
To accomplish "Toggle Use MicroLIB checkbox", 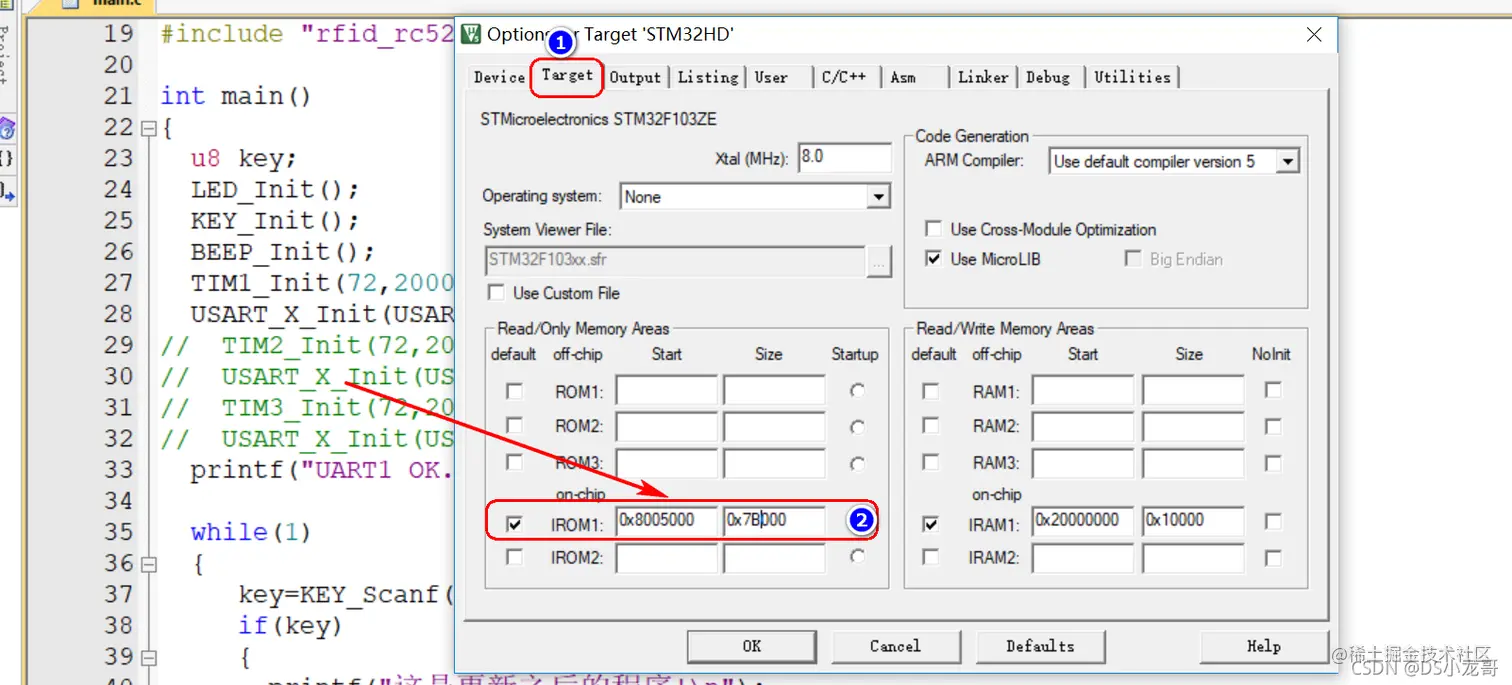I will [933, 259].
